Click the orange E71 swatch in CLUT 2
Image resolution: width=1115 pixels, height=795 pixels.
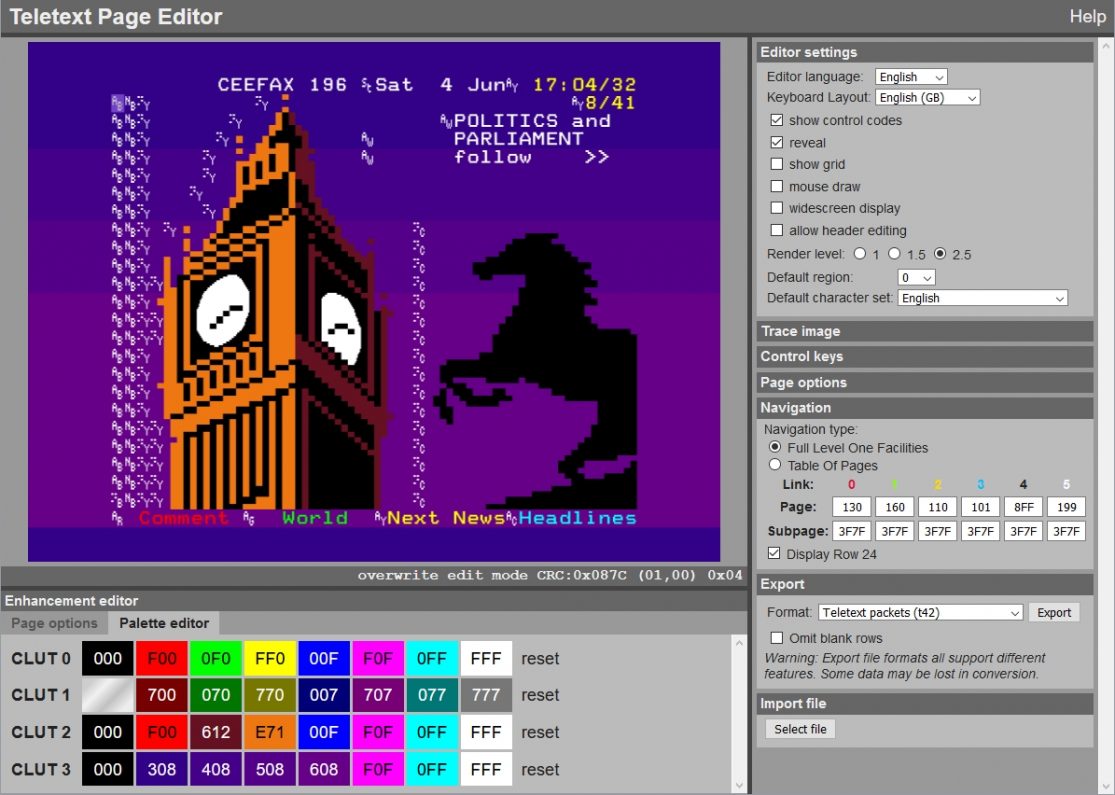(270, 732)
